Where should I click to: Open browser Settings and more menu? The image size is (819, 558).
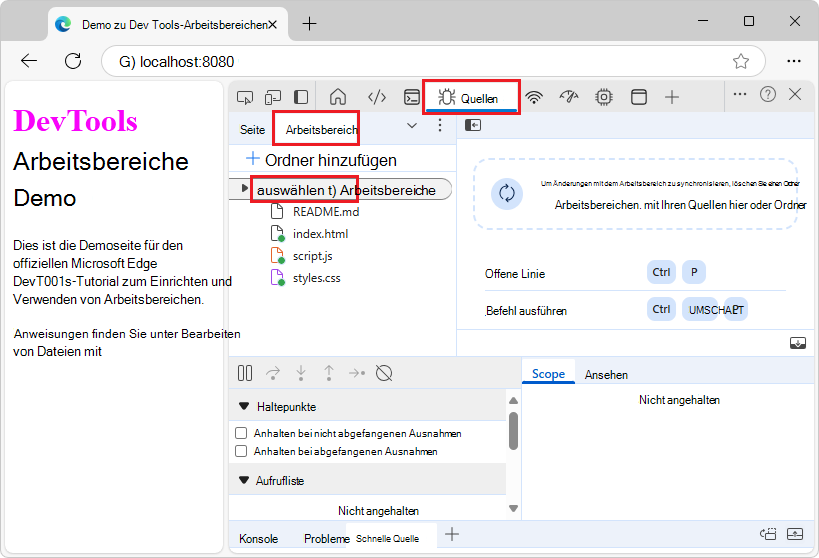[793, 61]
